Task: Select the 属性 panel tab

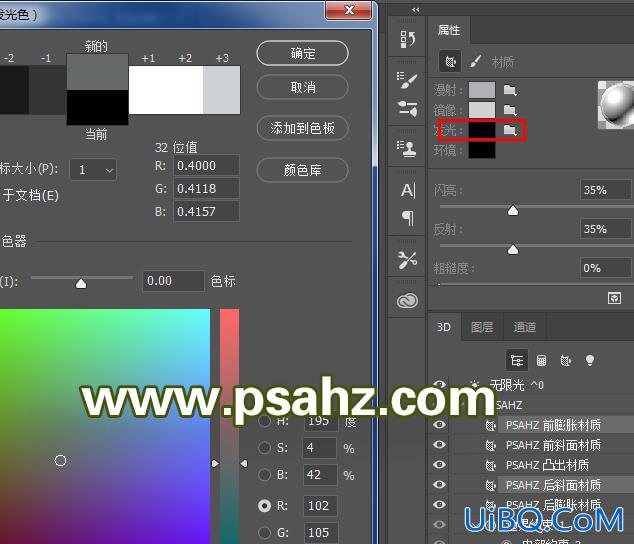Action: pyautogui.click(x=449, y=30)
